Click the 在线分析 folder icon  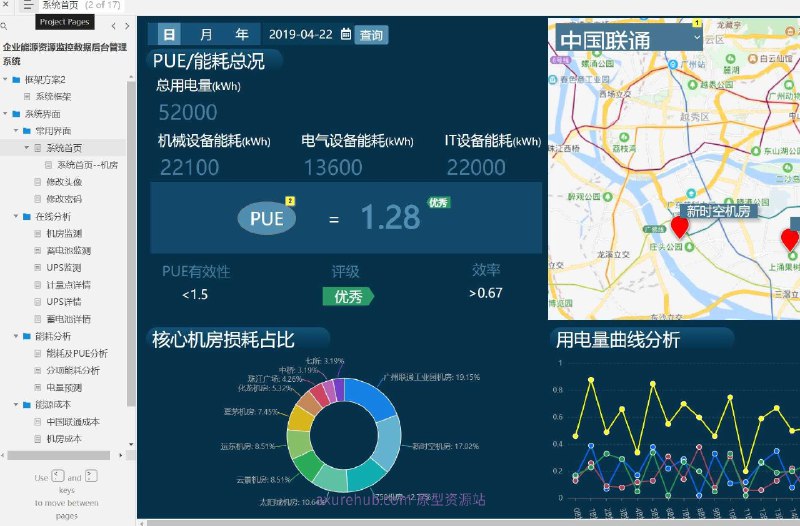(27, 216)
